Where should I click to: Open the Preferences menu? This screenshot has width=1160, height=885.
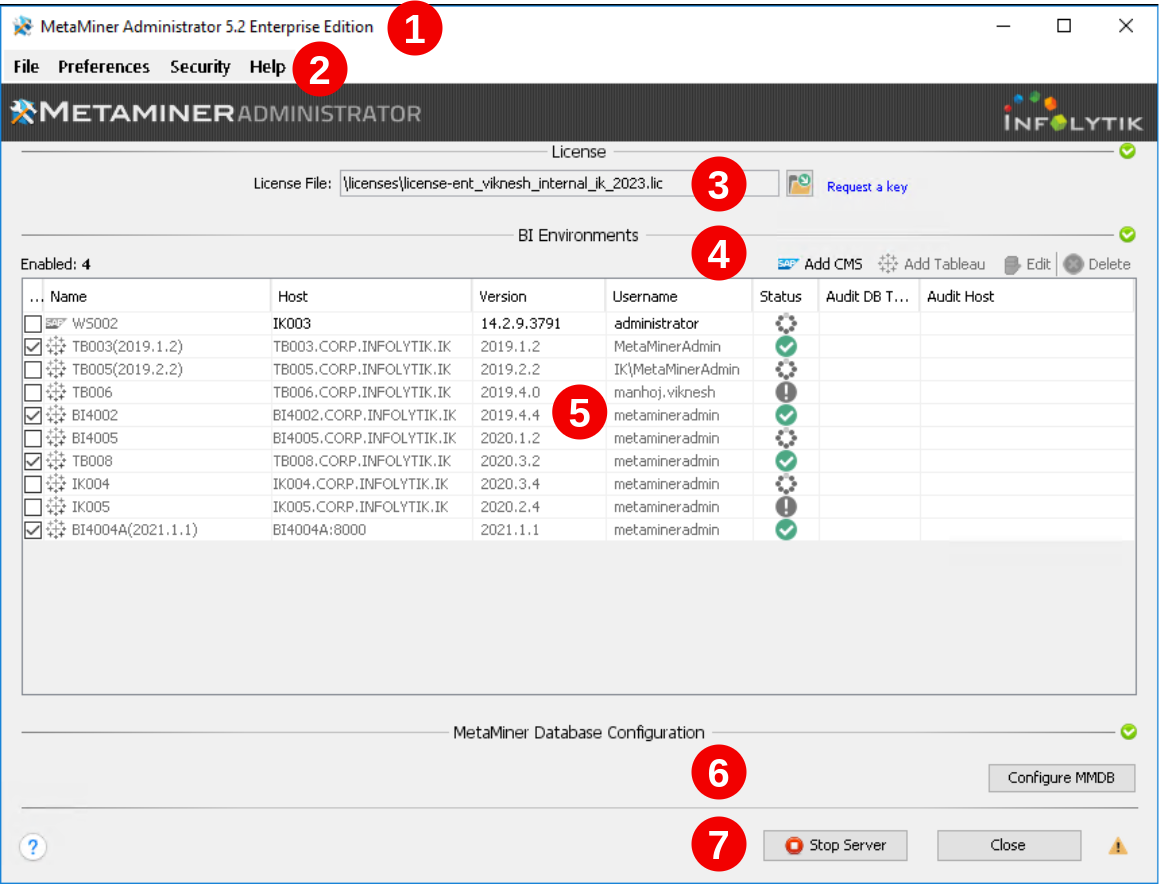[104, 67]
